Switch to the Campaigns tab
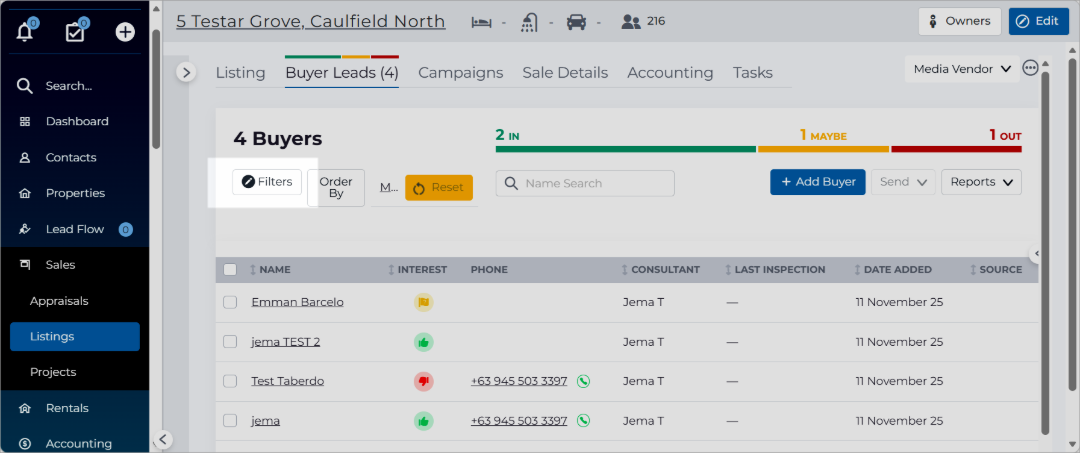1080x453 pixels. click(x=461, y=72)
